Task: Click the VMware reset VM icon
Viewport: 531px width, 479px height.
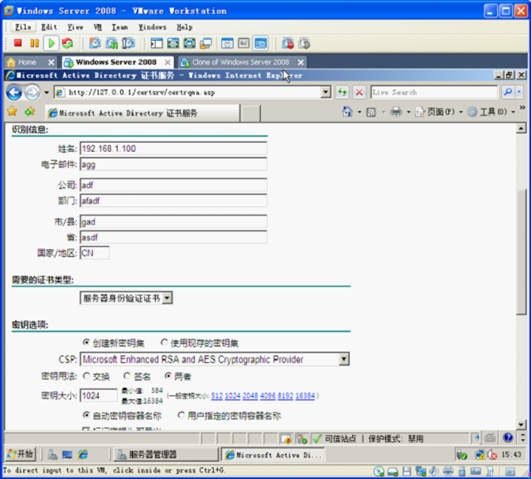Action: pos(67,43)
